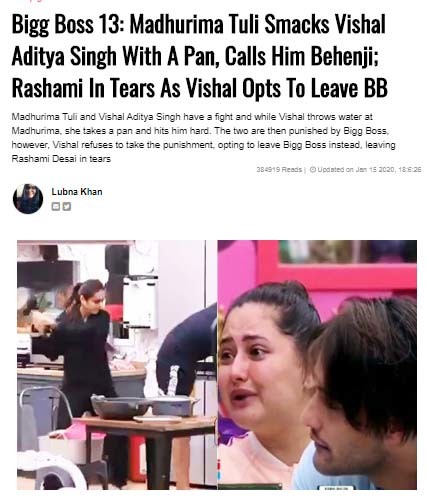
Task: Click the article summary paragraph
Action: click(x=203, y=138)
